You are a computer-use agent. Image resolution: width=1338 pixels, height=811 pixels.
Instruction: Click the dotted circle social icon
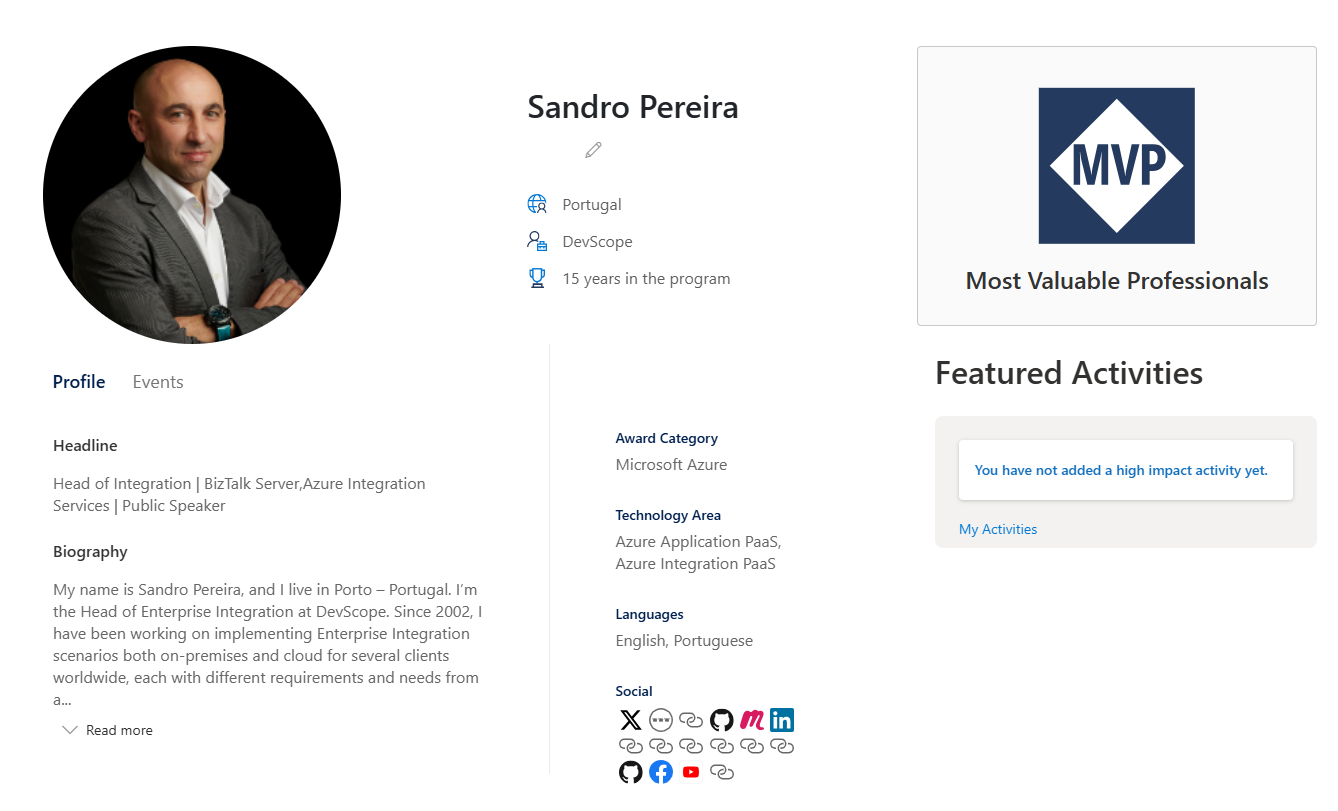click(x=661, y=720)
